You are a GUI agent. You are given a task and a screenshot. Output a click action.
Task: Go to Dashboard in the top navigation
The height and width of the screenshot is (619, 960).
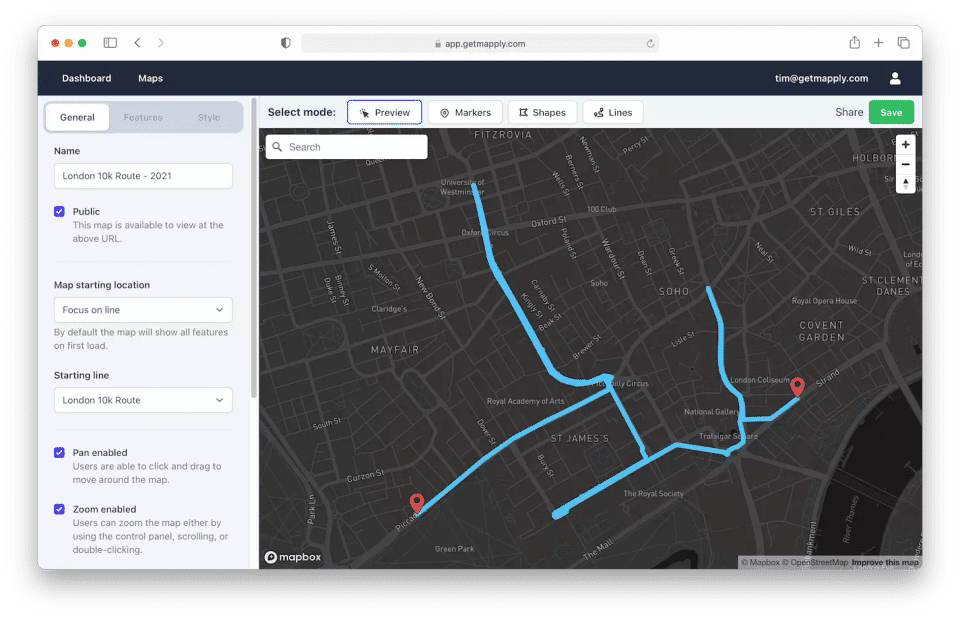(86, 78)
